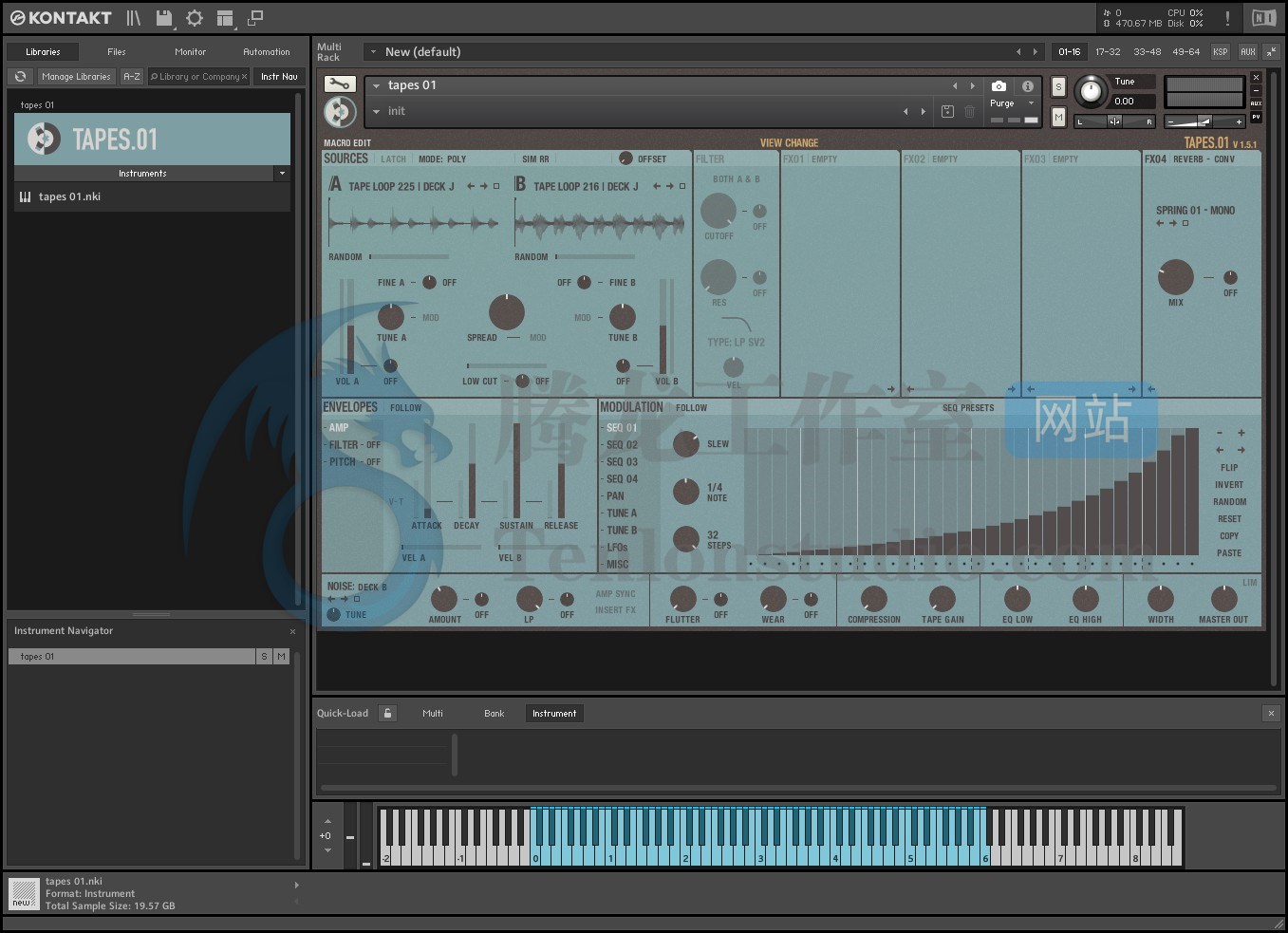The image size is (1288, 933).
Task: Open the save/load floppy disk menu
Action: coord(164,18)
